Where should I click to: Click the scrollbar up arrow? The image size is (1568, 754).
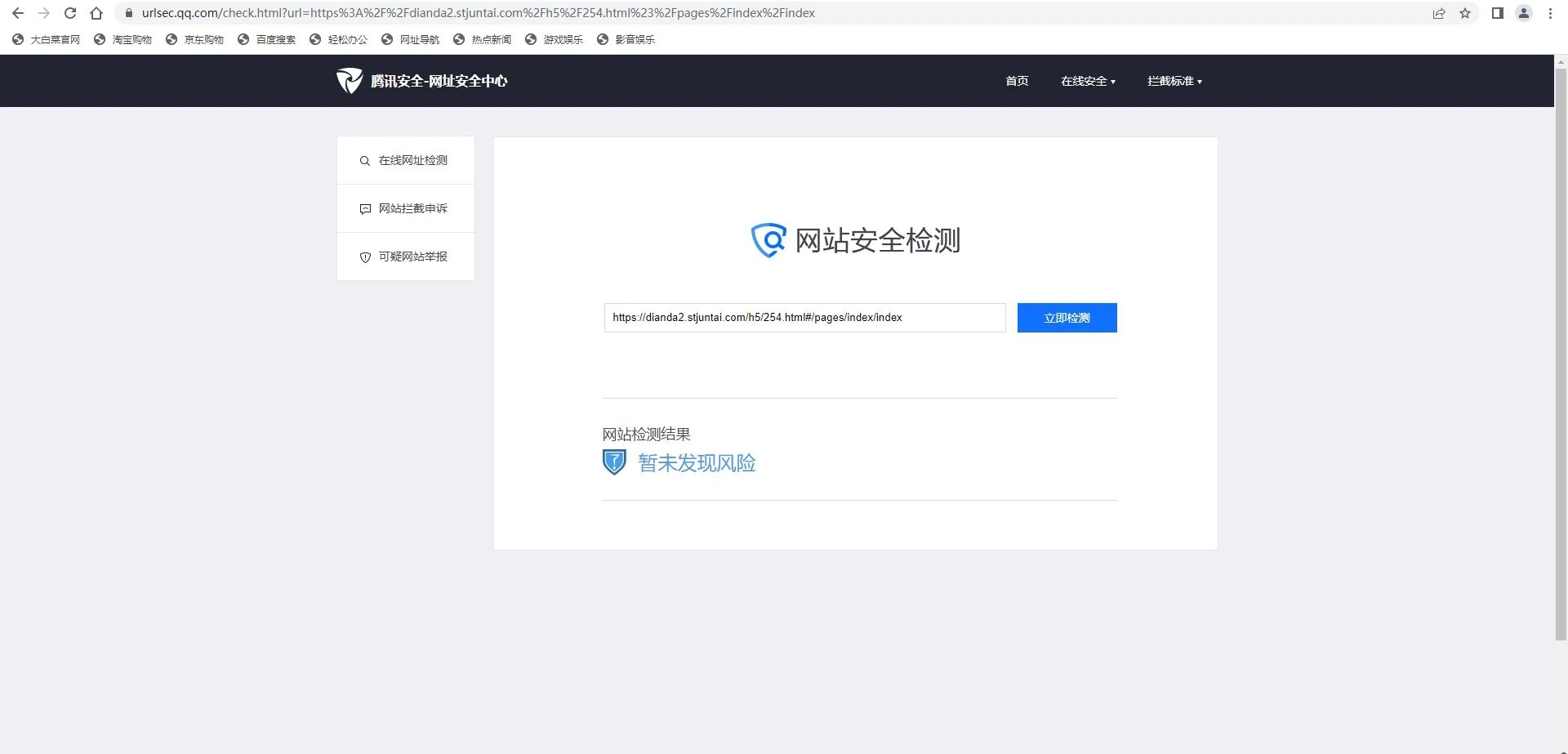(1561, 61)
